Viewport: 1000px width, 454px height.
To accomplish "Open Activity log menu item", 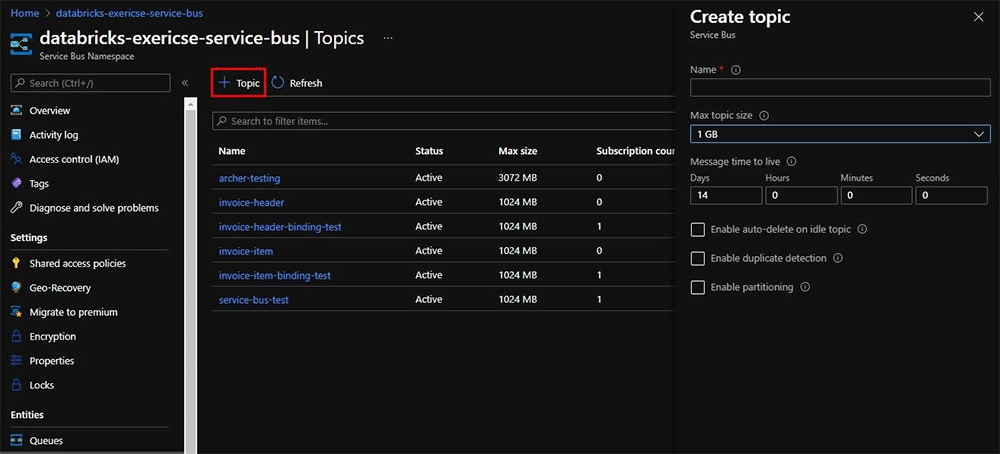I will point(54,135).
